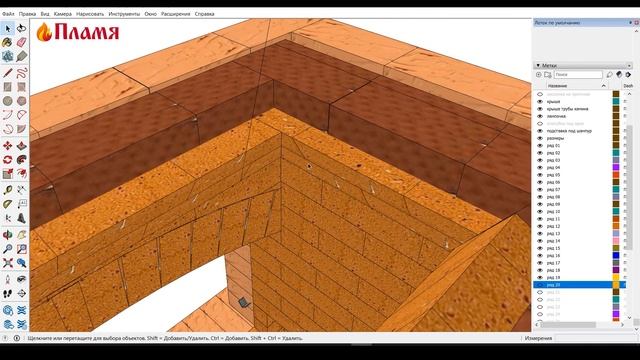Click the Zoom Extents tool
The height and width of the screenshot is (360, 640).
click(8, 262)
